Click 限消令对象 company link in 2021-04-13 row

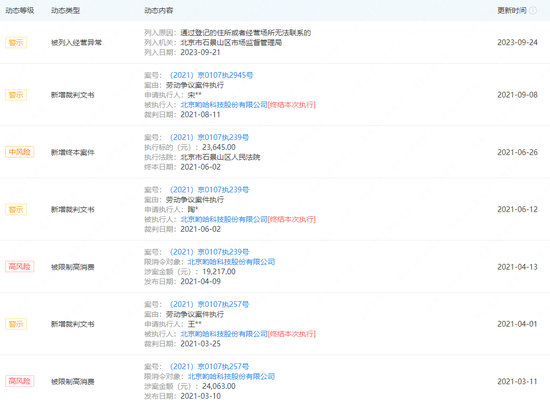pos(231,262)
